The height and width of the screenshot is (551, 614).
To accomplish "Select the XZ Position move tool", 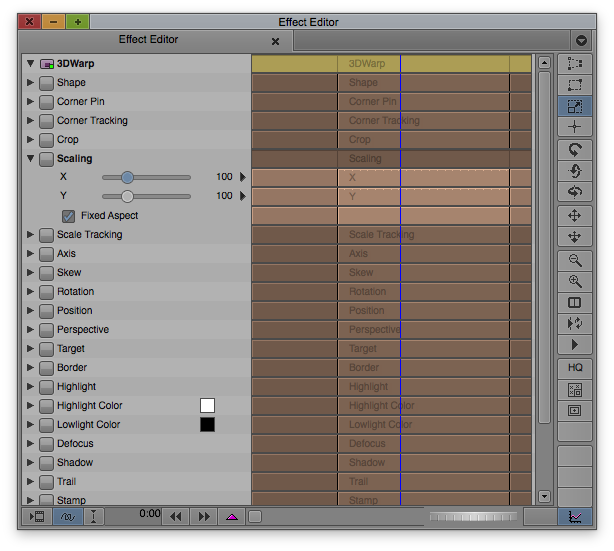I will (x=574, y=237).
